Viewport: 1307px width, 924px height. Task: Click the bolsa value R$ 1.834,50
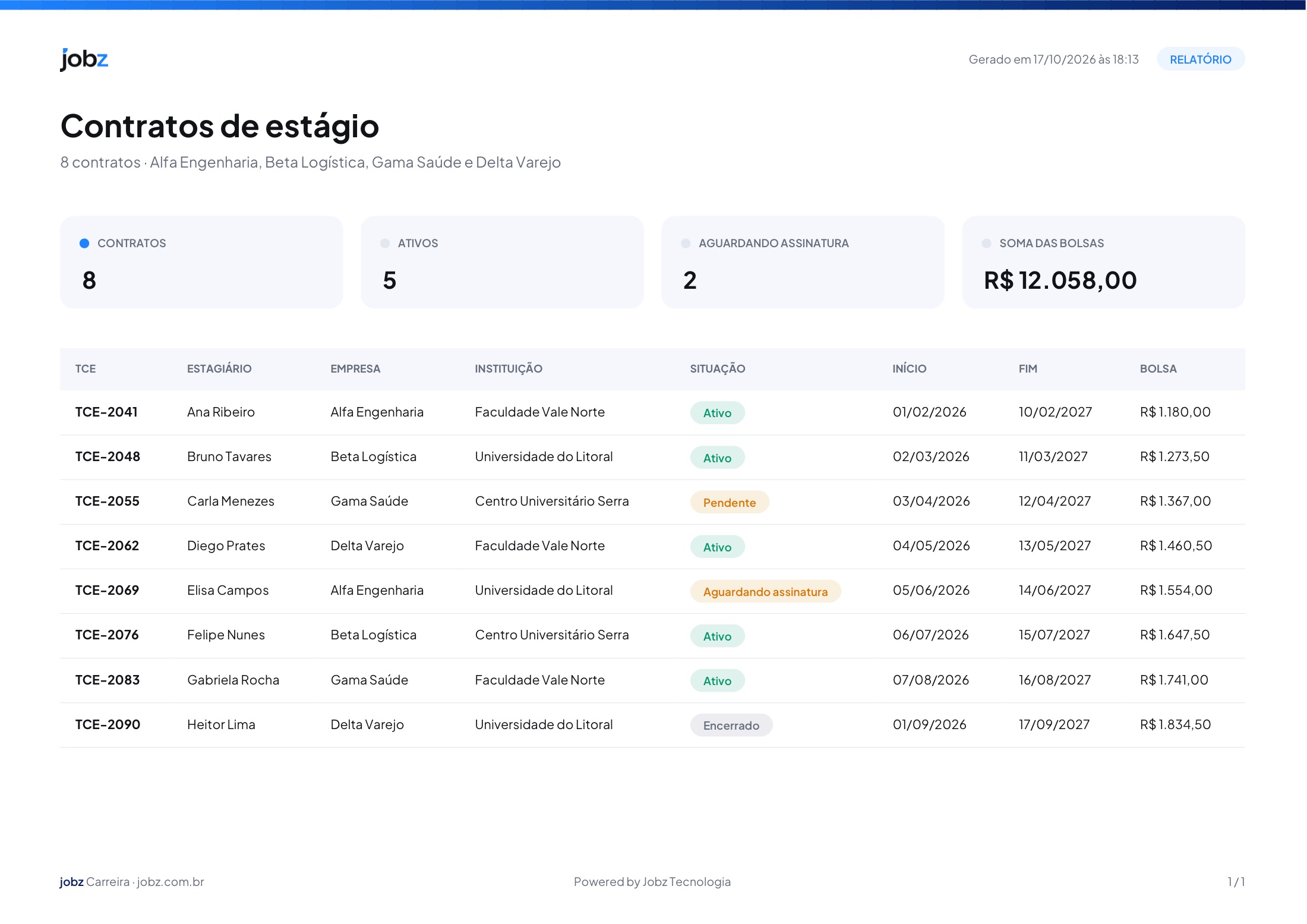1175,724
